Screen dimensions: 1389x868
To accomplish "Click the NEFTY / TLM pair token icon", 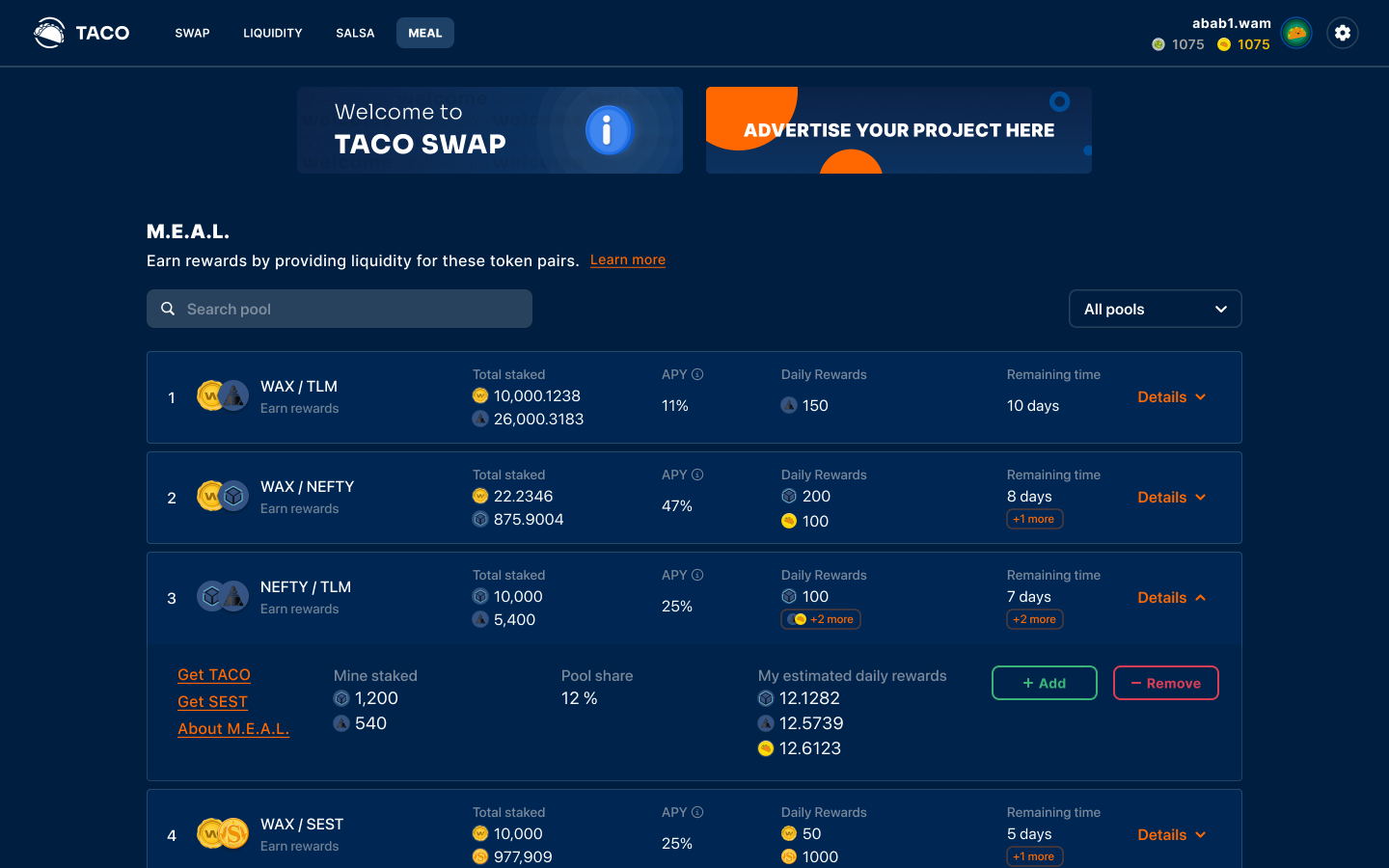I will click(223, 596).
